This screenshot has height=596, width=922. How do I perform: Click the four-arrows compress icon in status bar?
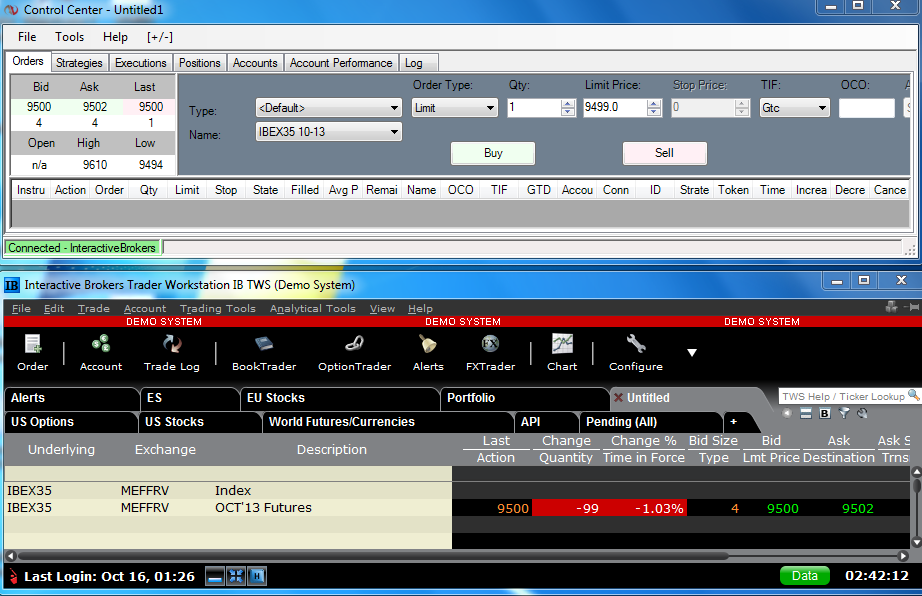pos(236,577)
